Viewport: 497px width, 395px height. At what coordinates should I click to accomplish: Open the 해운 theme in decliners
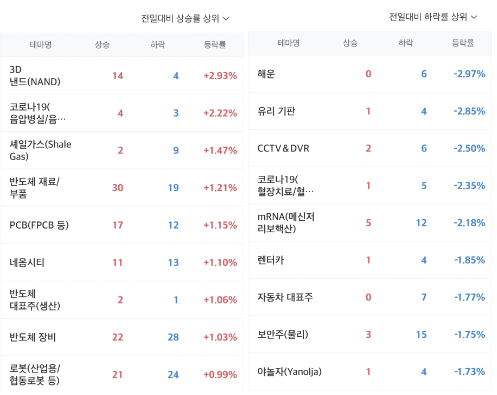click(266, 74)
